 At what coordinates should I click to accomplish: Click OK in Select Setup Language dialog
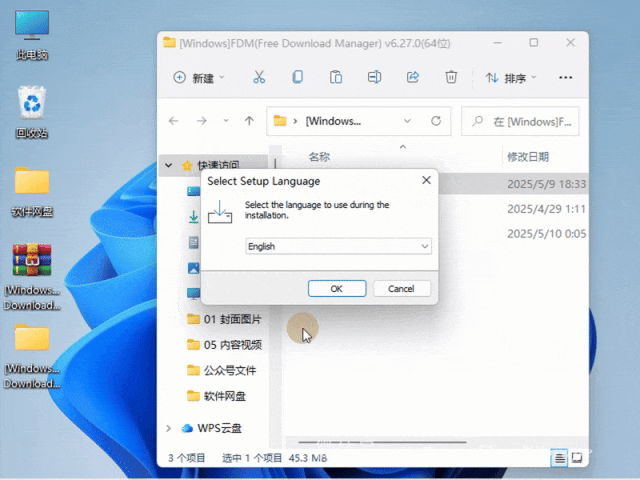pyautogui.click(x=337, y=289)
